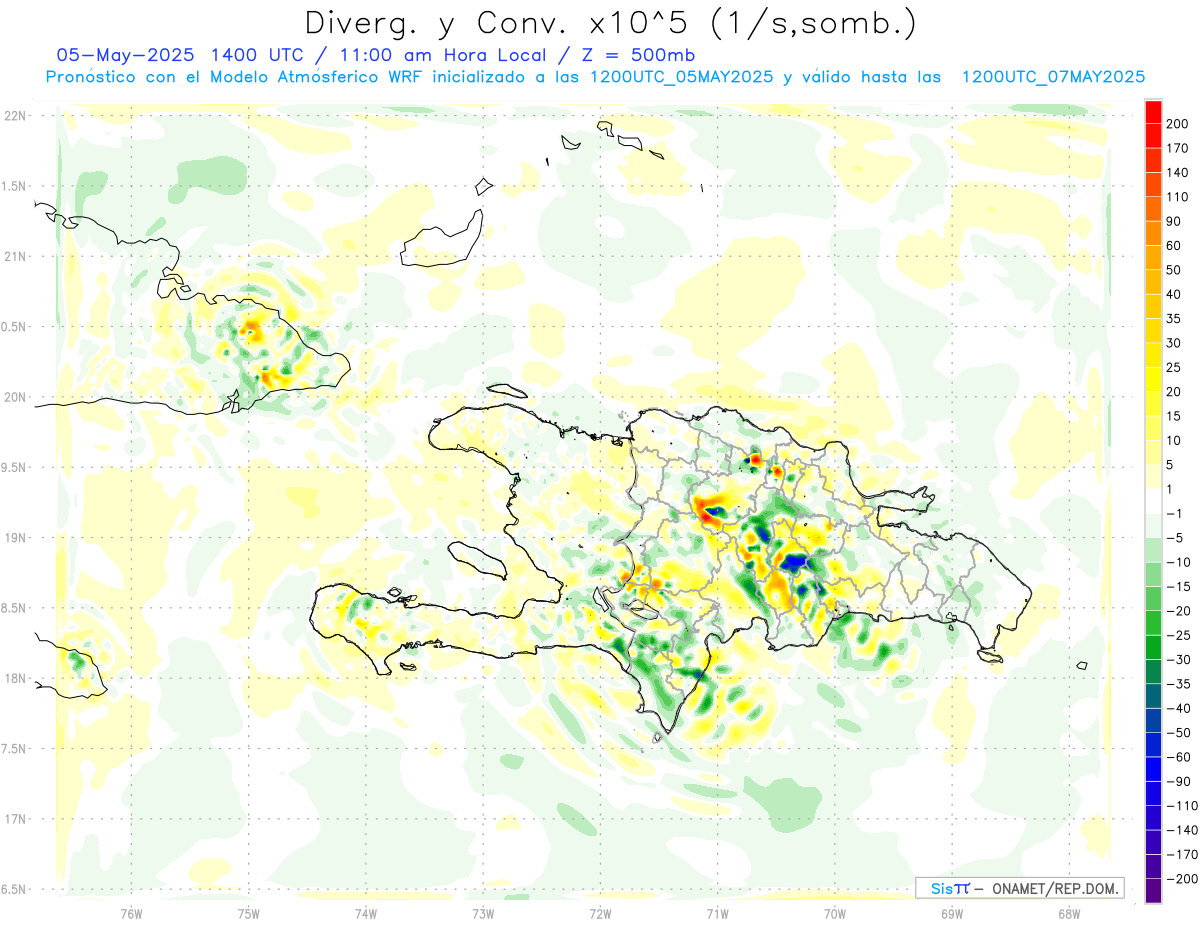Viewport: 1200px width, 927px height.
Task: Pick the bottom dark purple swatch below -200
Action: click(1153, 891)
